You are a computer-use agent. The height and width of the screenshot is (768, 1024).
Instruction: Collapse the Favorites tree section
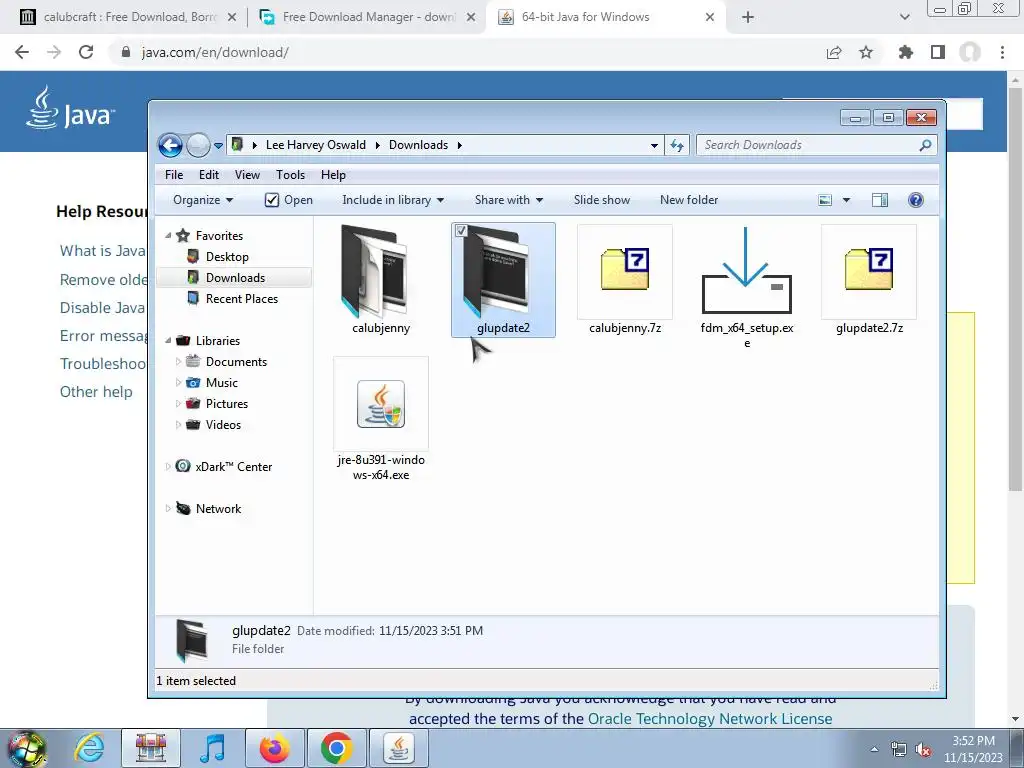pos(168,236)
